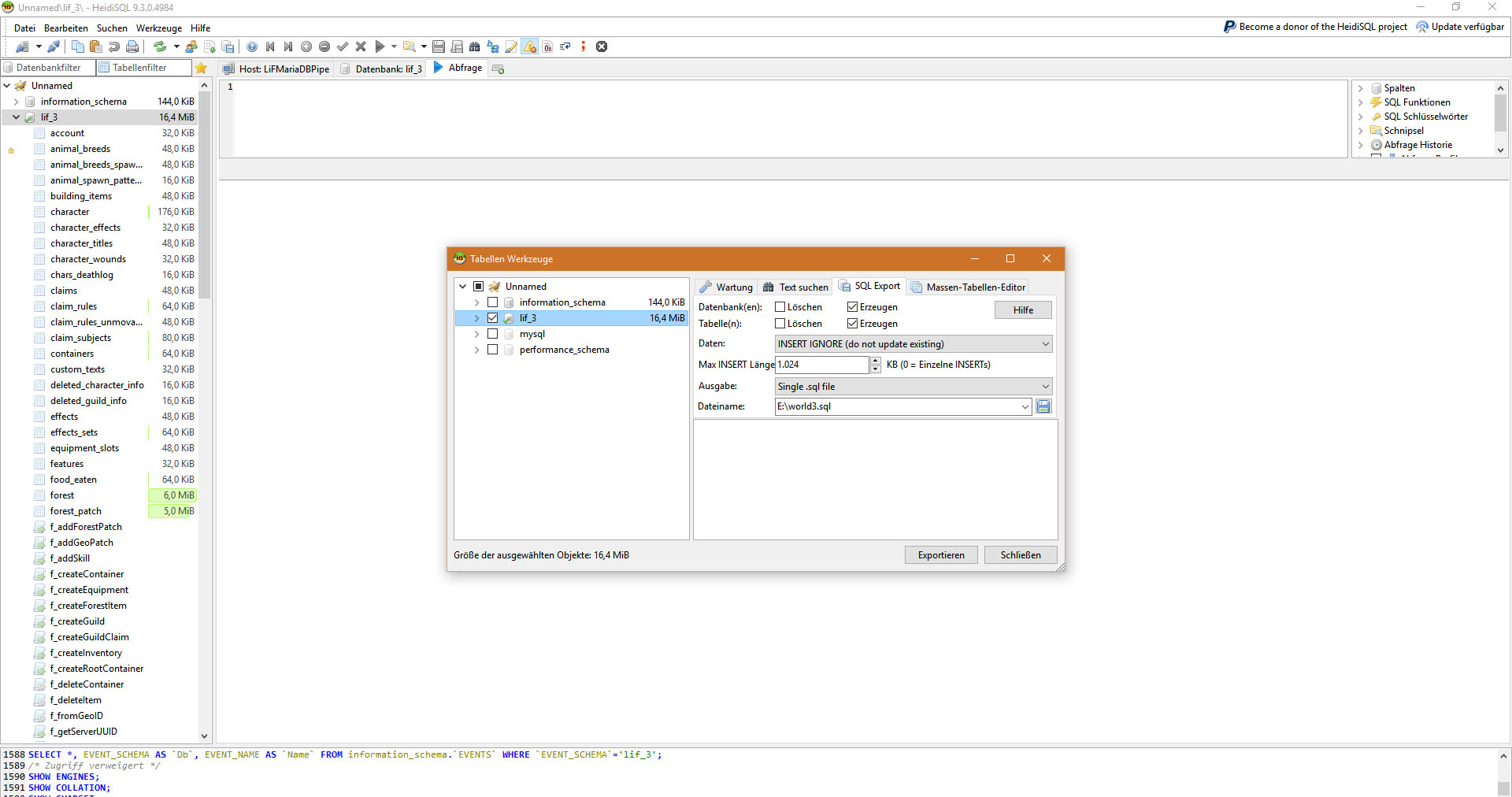Click the refresh icon in the toolbar
This screenshot has height=797, width=1512.
pyautogui.click(x=160, y=46)
